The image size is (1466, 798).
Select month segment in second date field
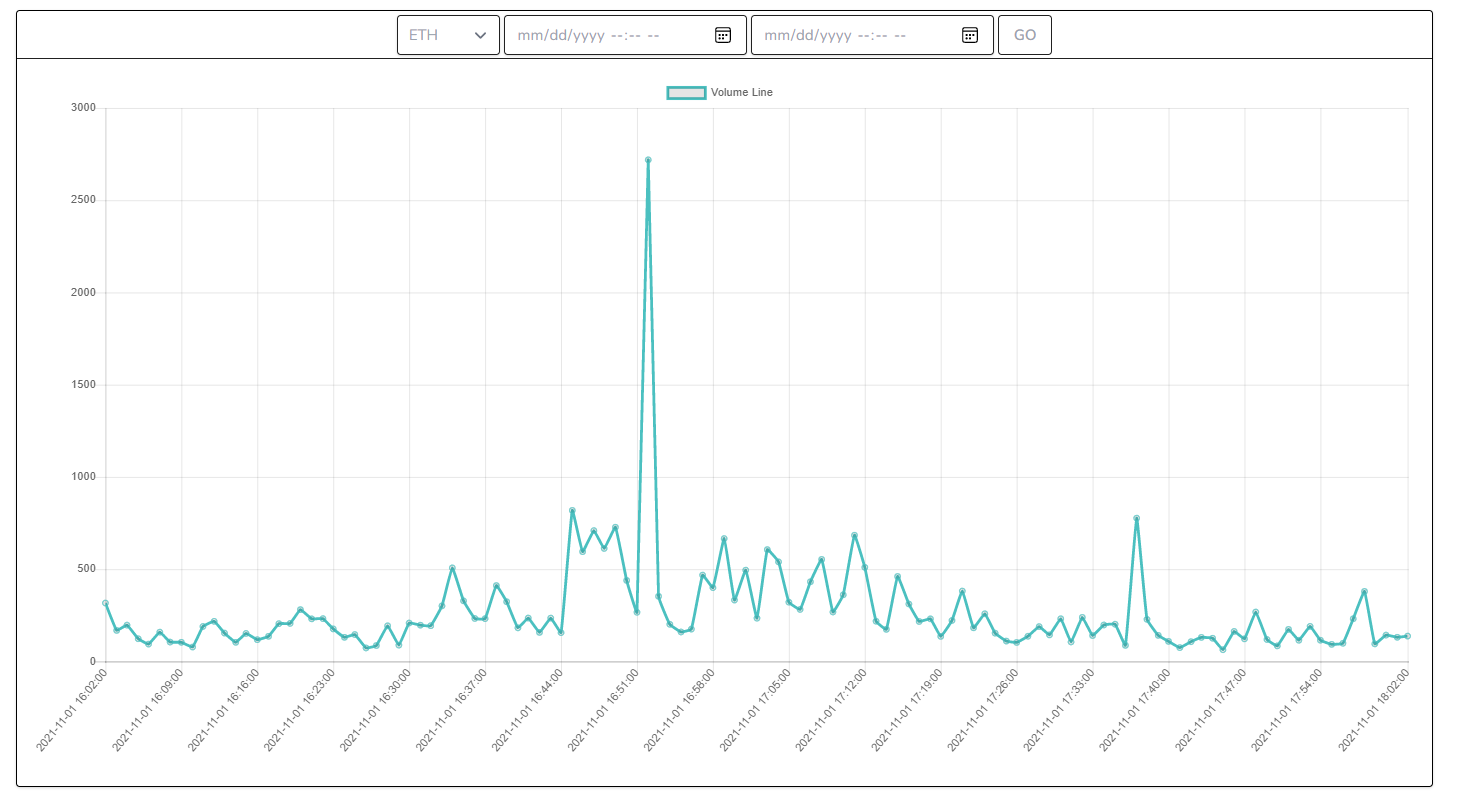coord(776,35)
